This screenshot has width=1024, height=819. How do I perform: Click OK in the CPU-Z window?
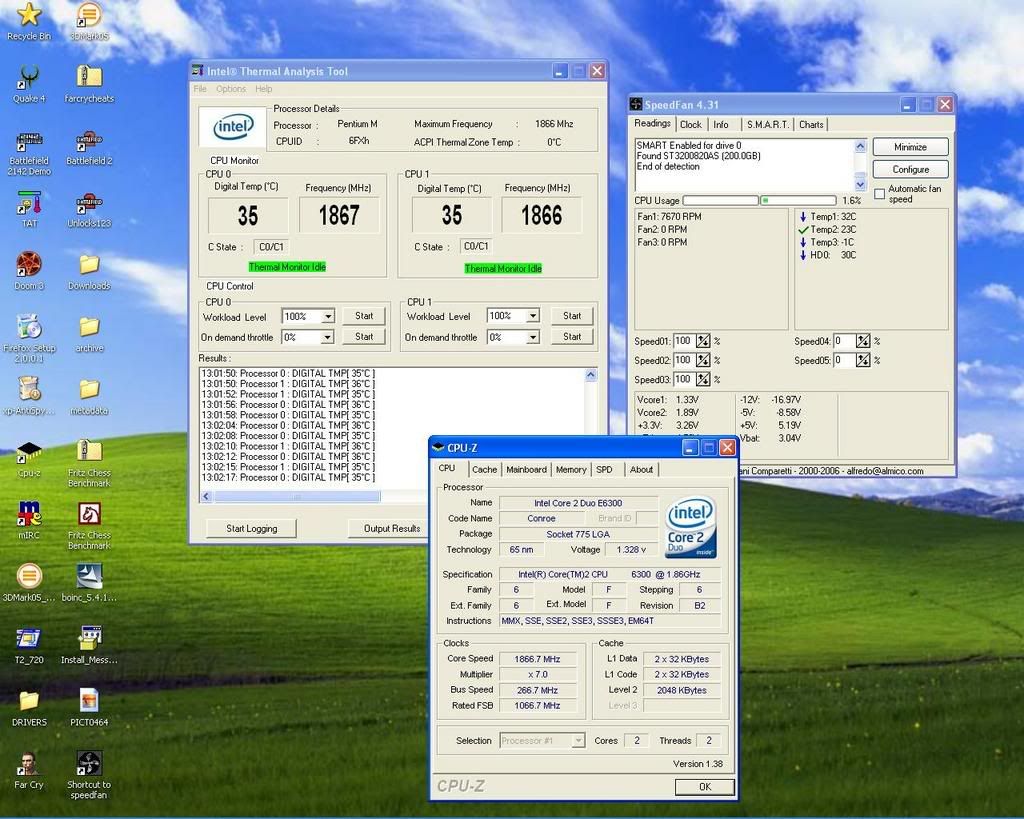coord(705,787)
